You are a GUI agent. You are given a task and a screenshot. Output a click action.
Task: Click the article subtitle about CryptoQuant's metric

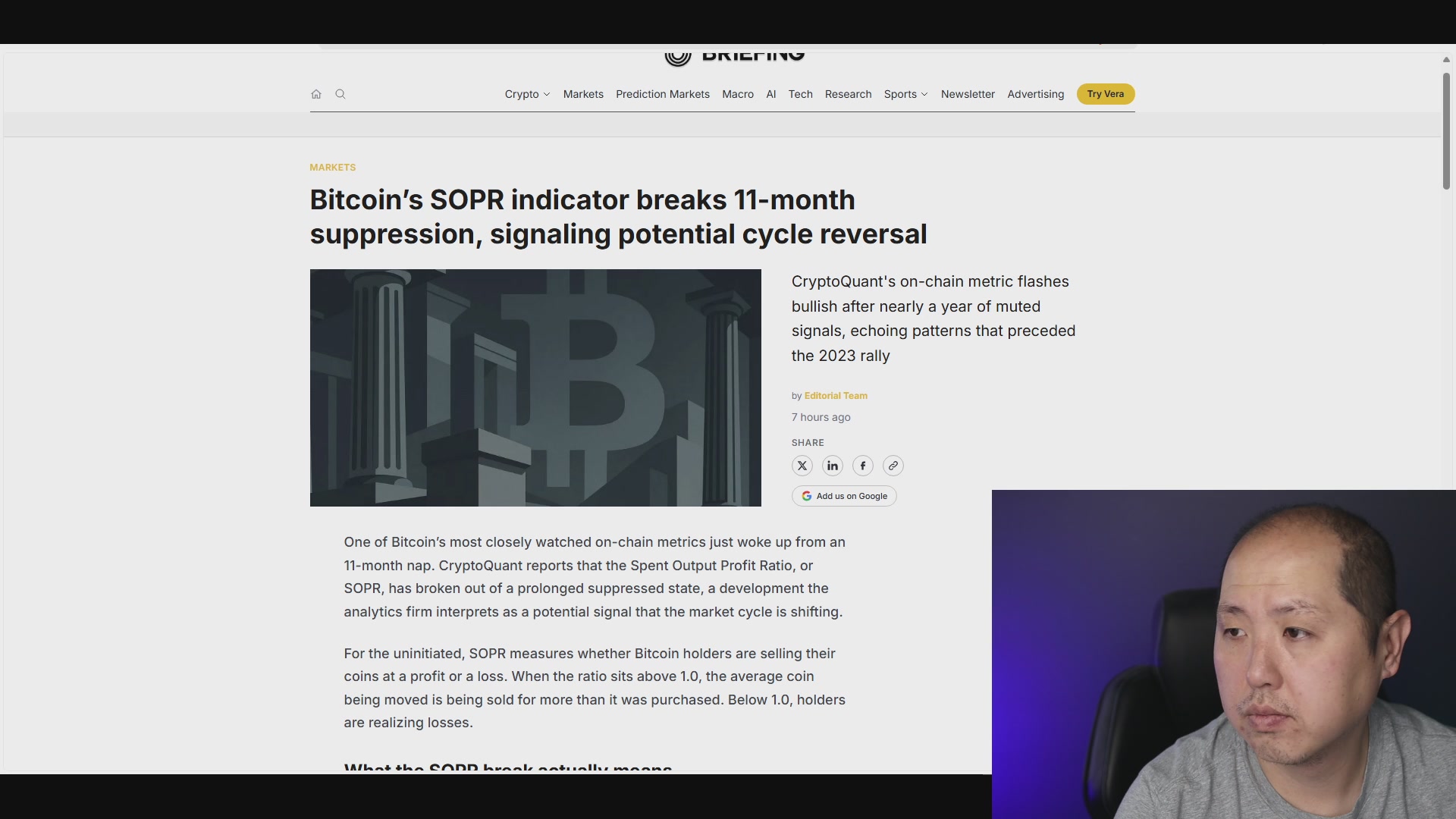(934, 318)
